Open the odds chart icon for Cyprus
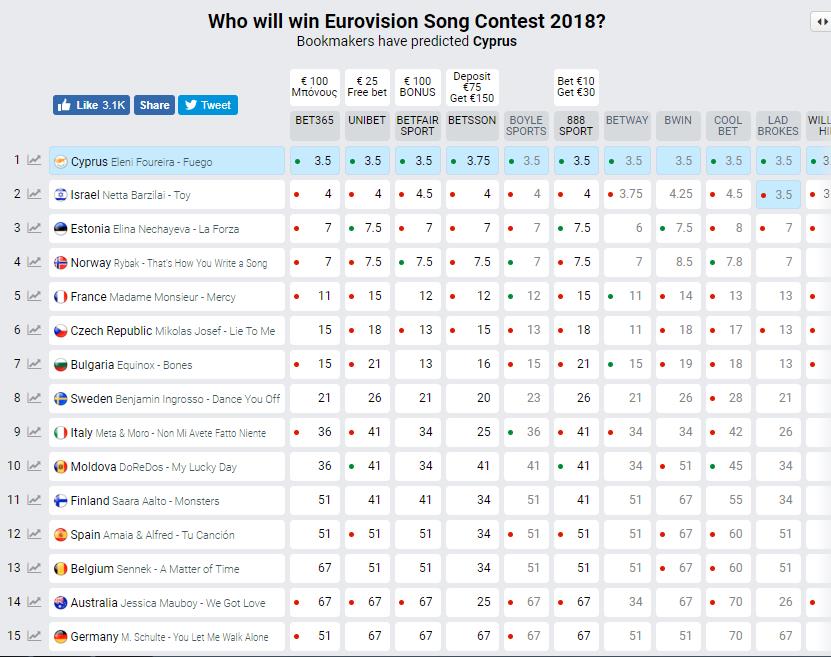The height and width of the screenshot is (657, 831). (34, 161)
